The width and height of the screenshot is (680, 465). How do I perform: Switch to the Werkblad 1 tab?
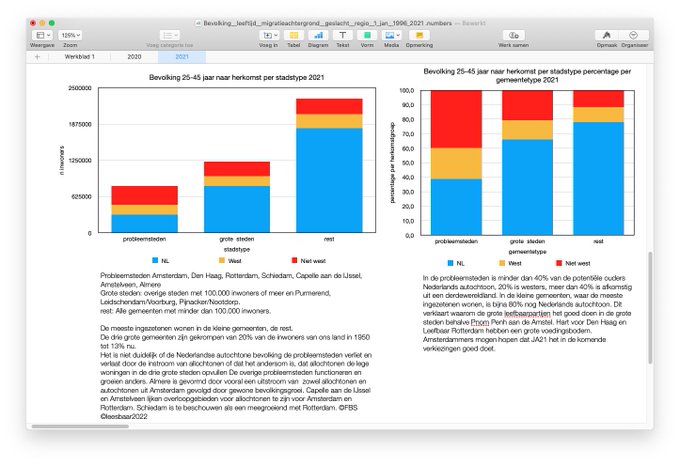click(x=79, y=57)
